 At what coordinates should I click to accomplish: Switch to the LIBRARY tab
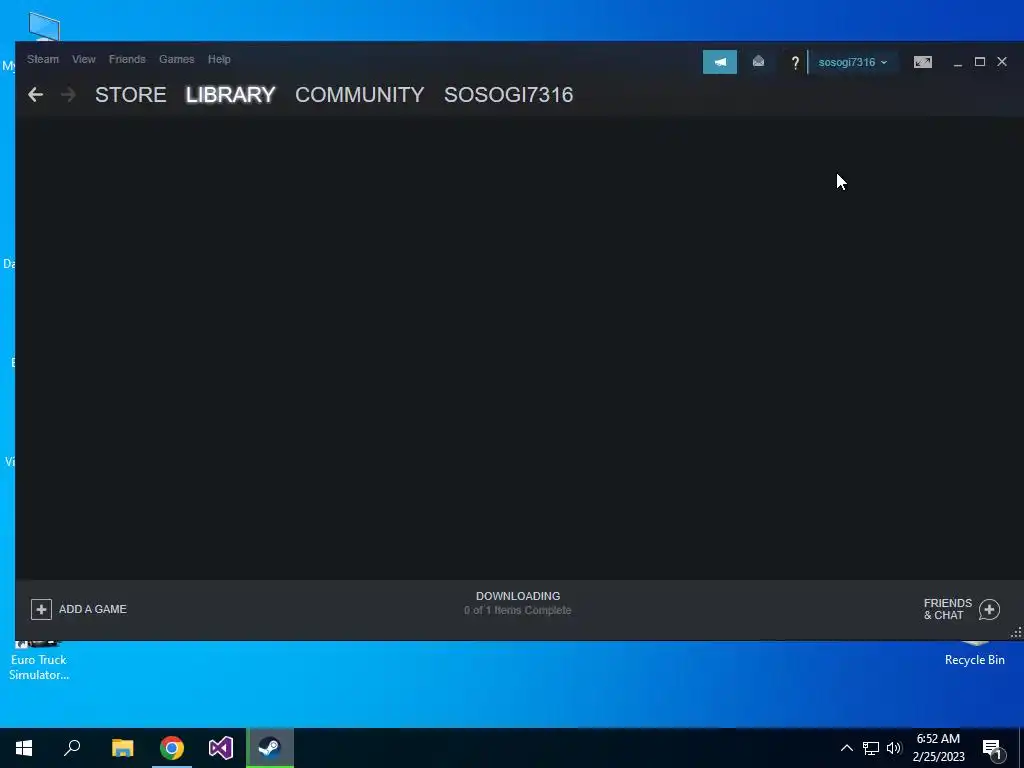tap(231, 95)
